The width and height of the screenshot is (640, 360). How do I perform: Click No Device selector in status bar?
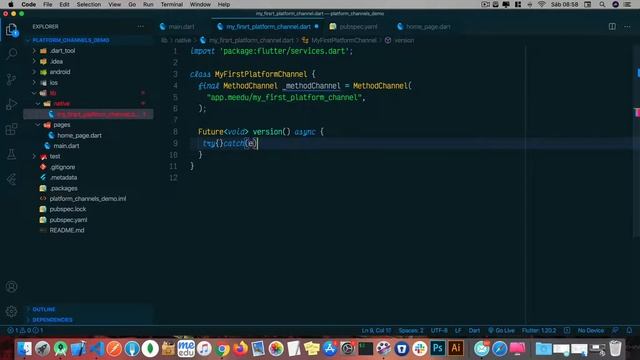click(x=590, y=330)
